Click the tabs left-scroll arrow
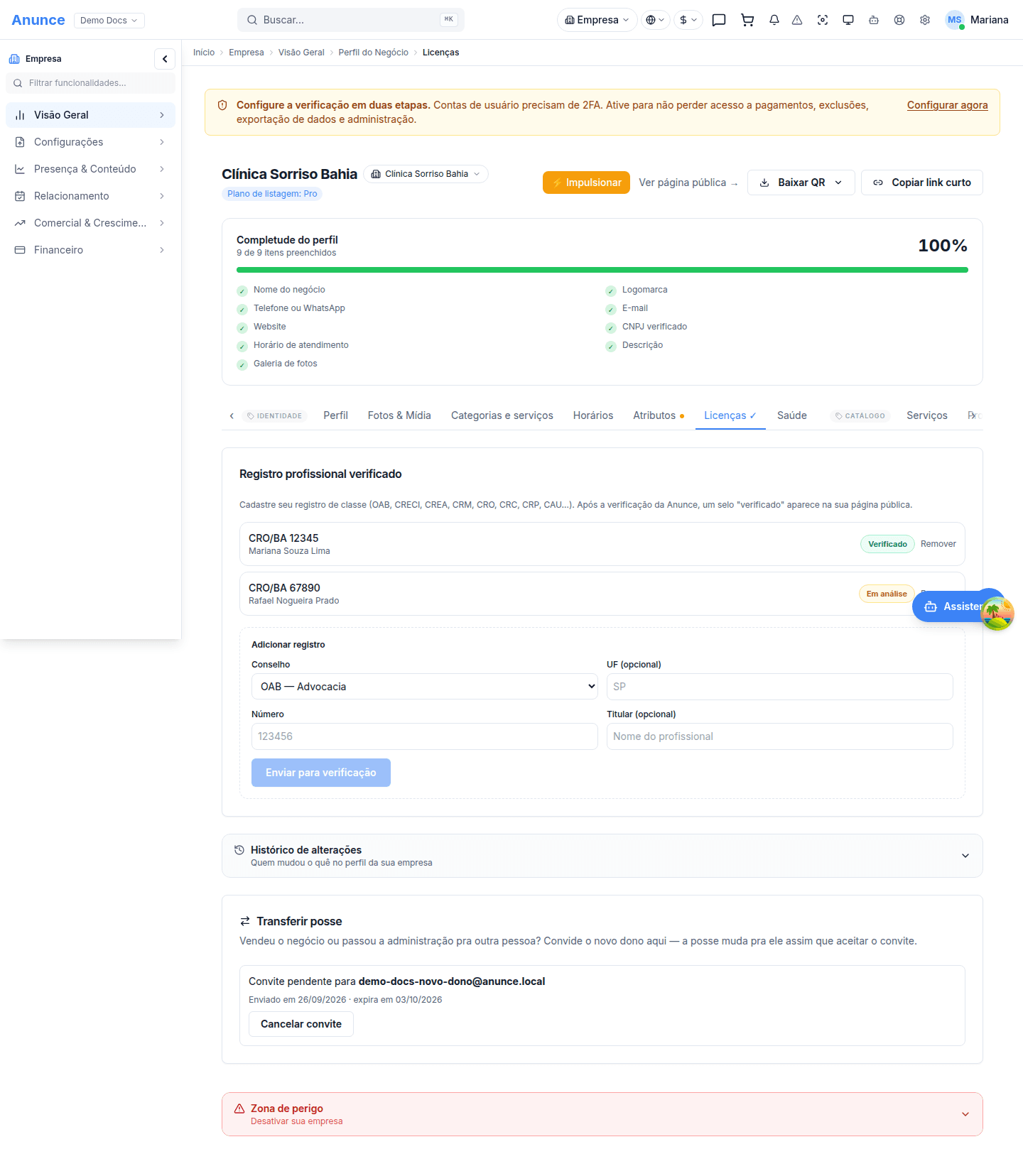The height and width of the screenshot is (1176, 1023). click(232, 415)
